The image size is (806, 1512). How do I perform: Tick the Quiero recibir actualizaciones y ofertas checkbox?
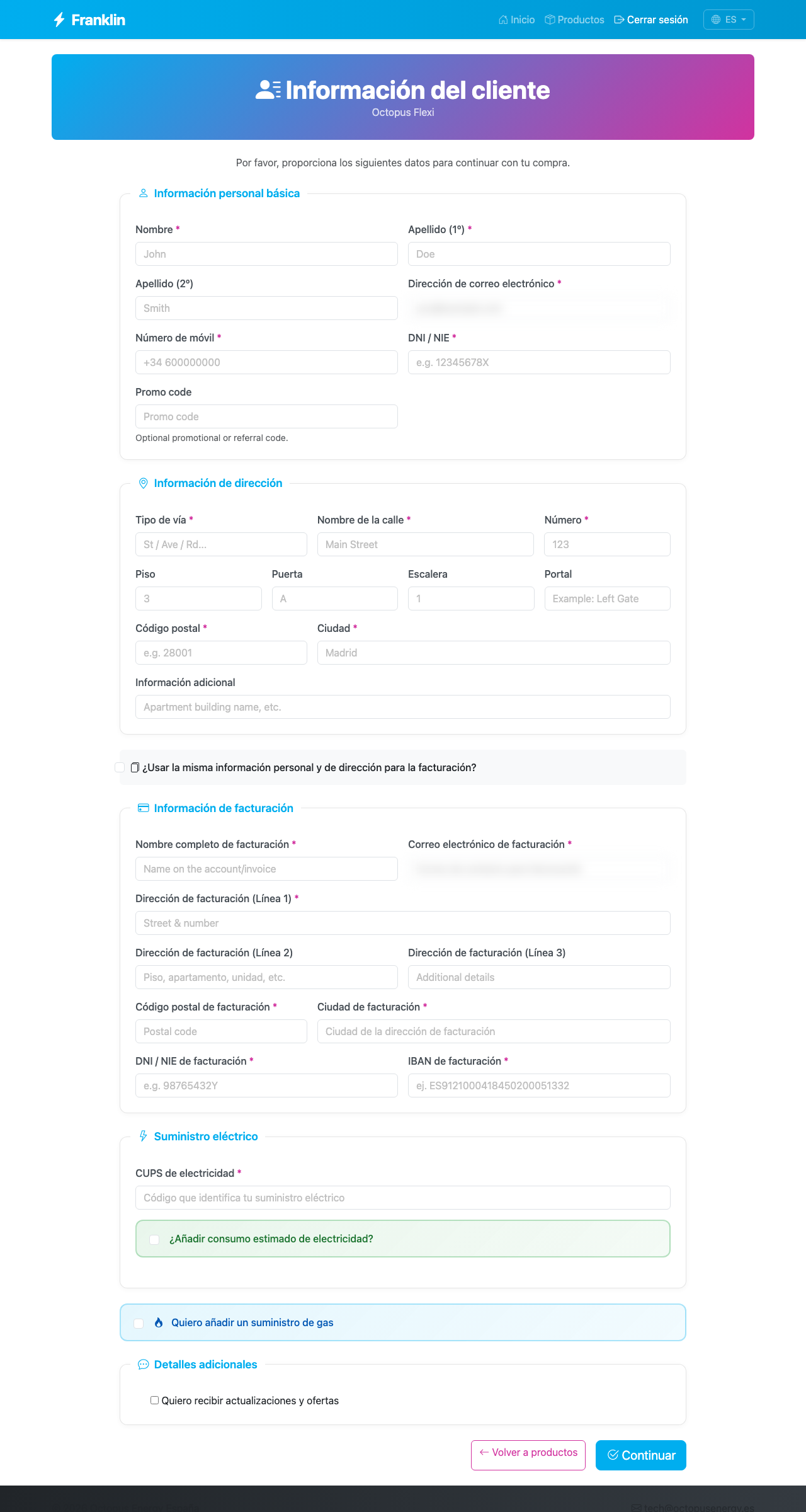pyautogui.click(x=154, y=1400)
